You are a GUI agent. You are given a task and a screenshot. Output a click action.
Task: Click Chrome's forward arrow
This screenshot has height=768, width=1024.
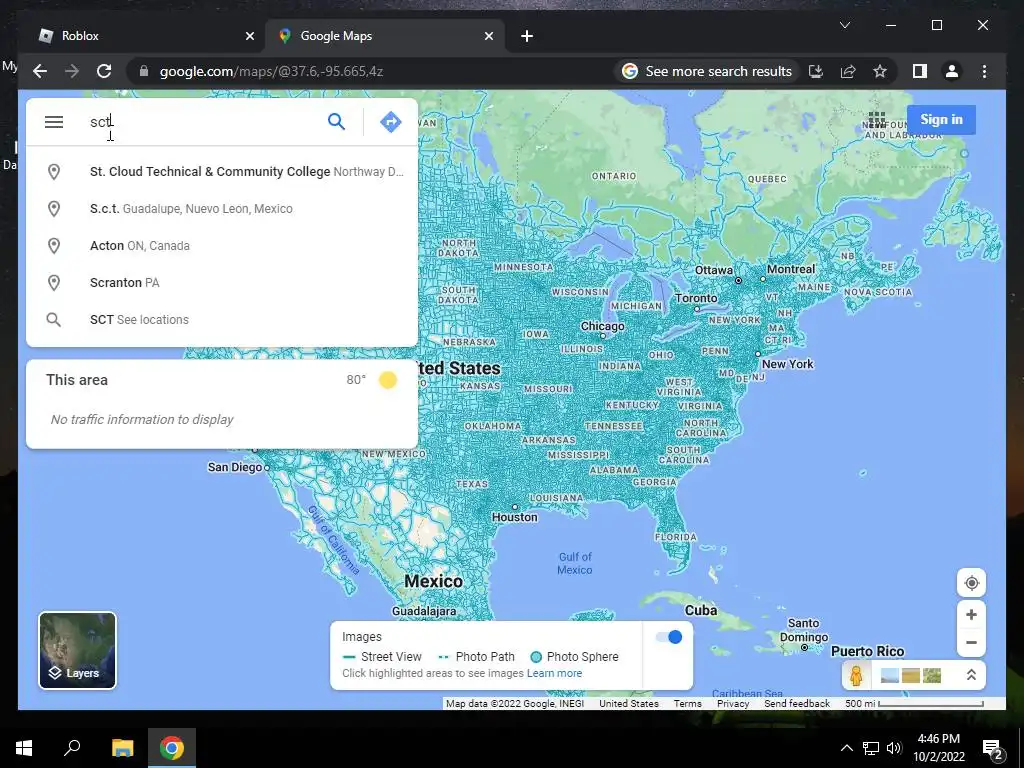click(72, 71)
